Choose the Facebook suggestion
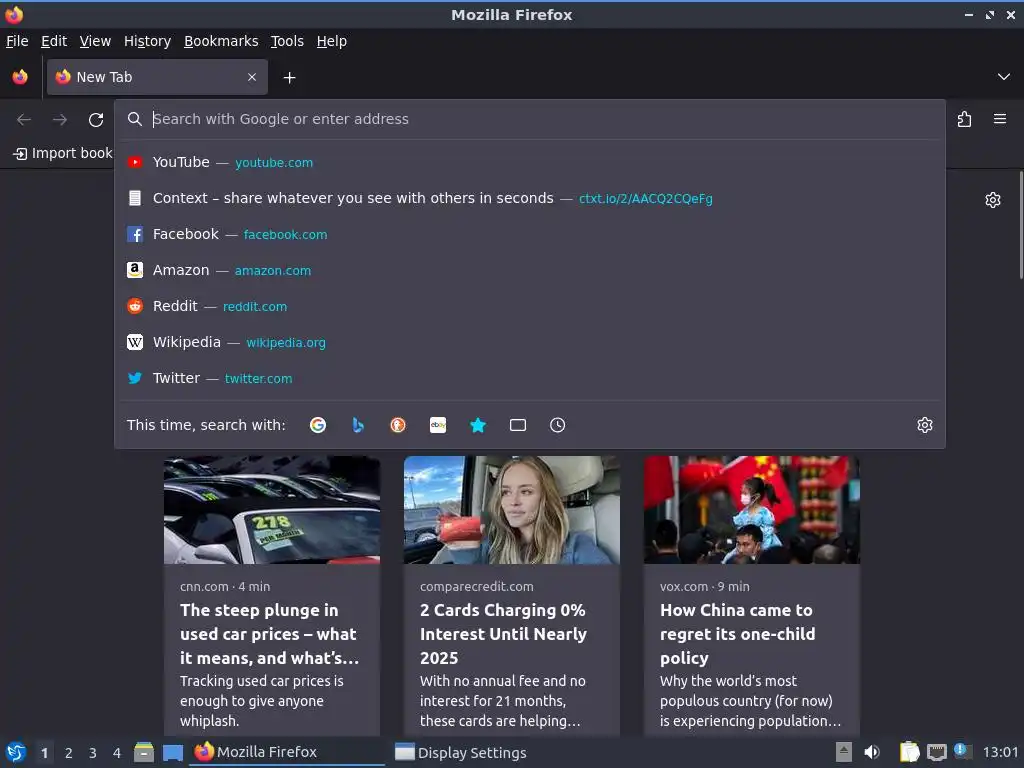Screen dimensions: 1024x768 (x=530, y=234)
